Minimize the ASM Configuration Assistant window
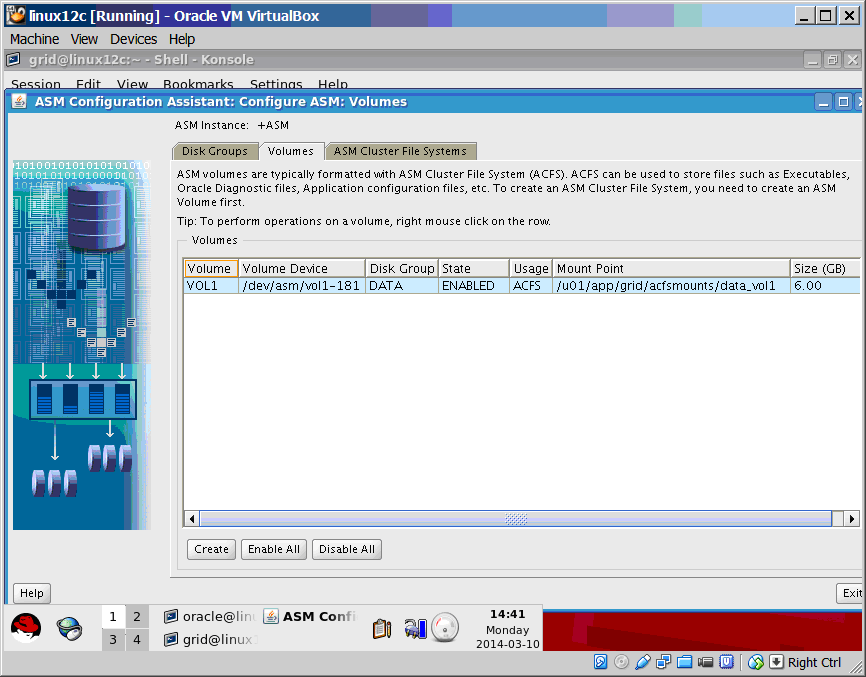This screenshot has width=866, height=677. 823,102
